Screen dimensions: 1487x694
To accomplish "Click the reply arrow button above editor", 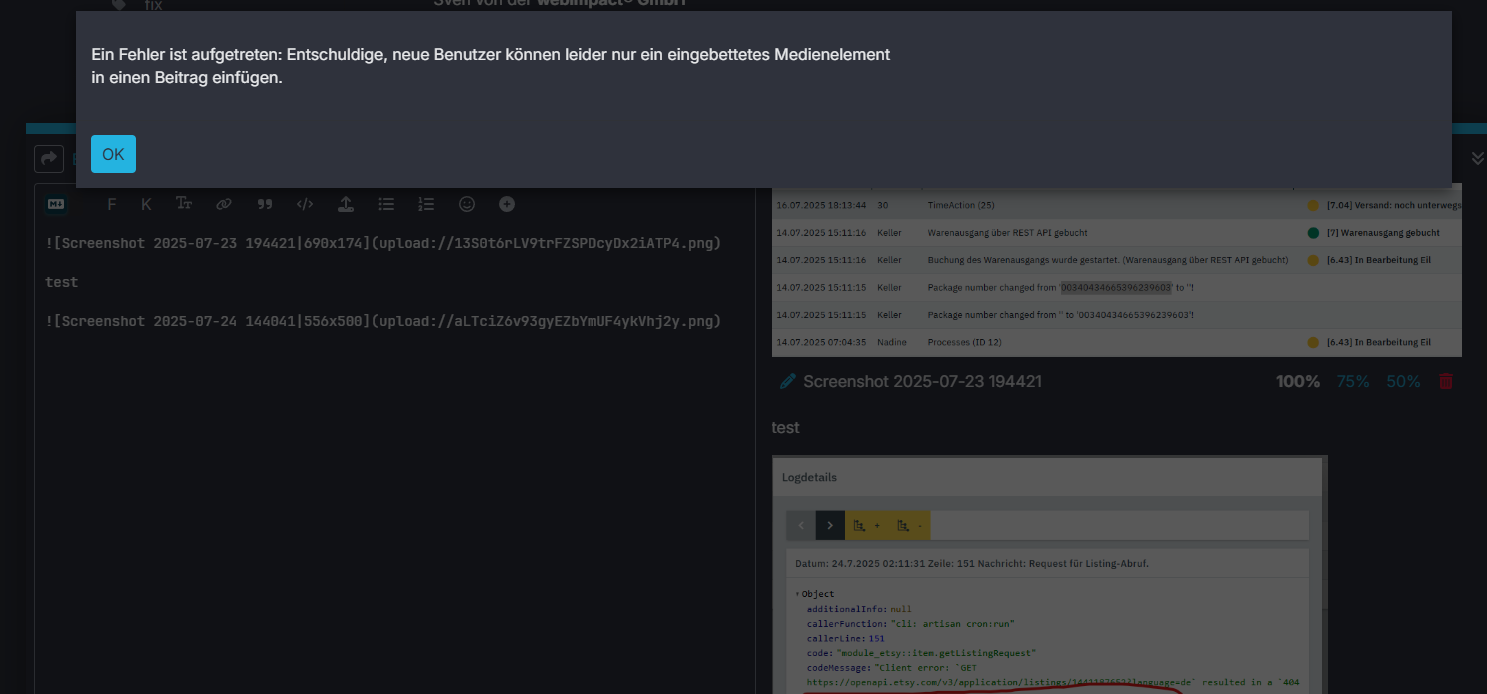I will coord(48,158).
